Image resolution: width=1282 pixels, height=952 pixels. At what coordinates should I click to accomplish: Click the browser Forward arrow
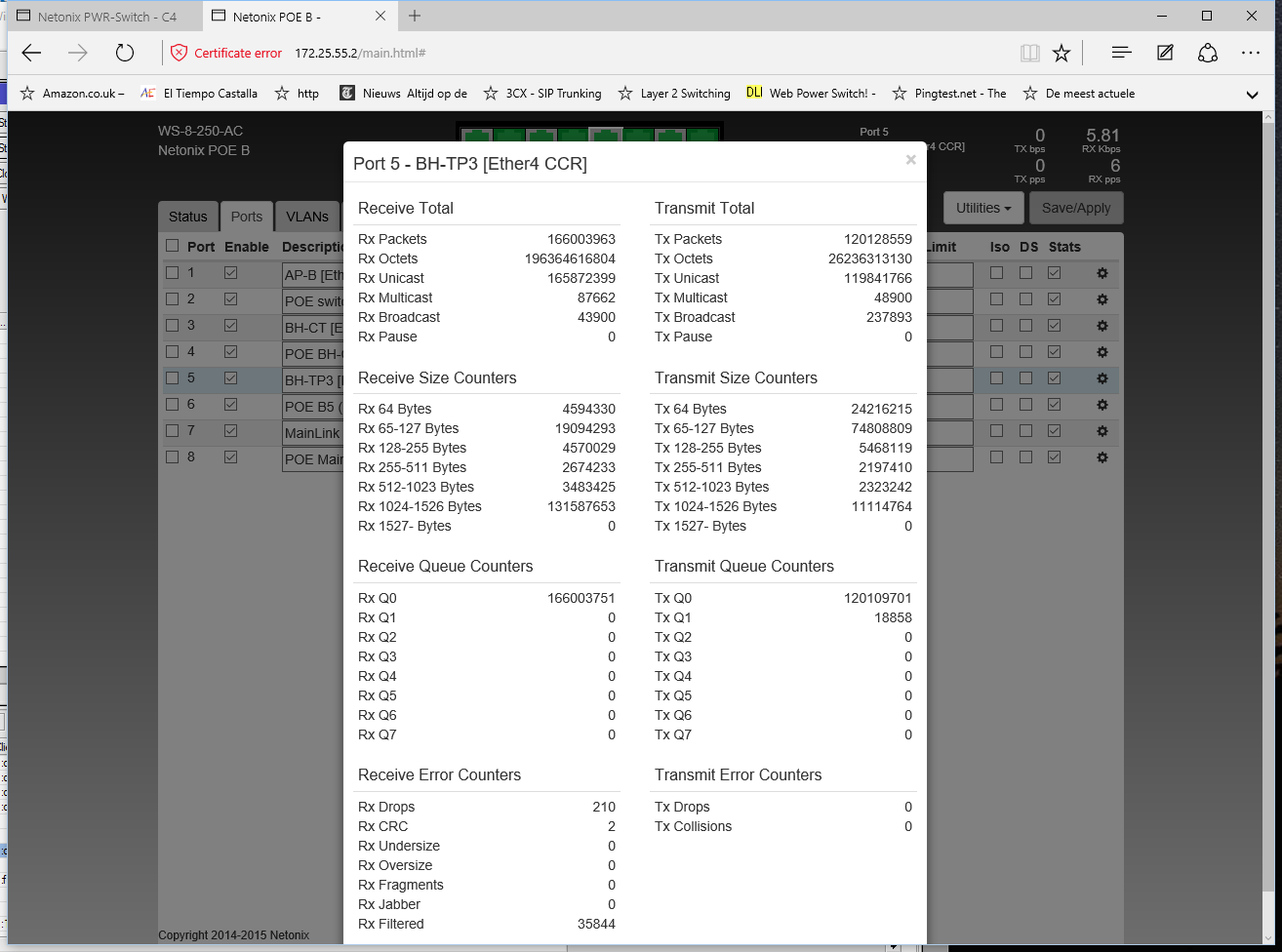click(78, 53)
